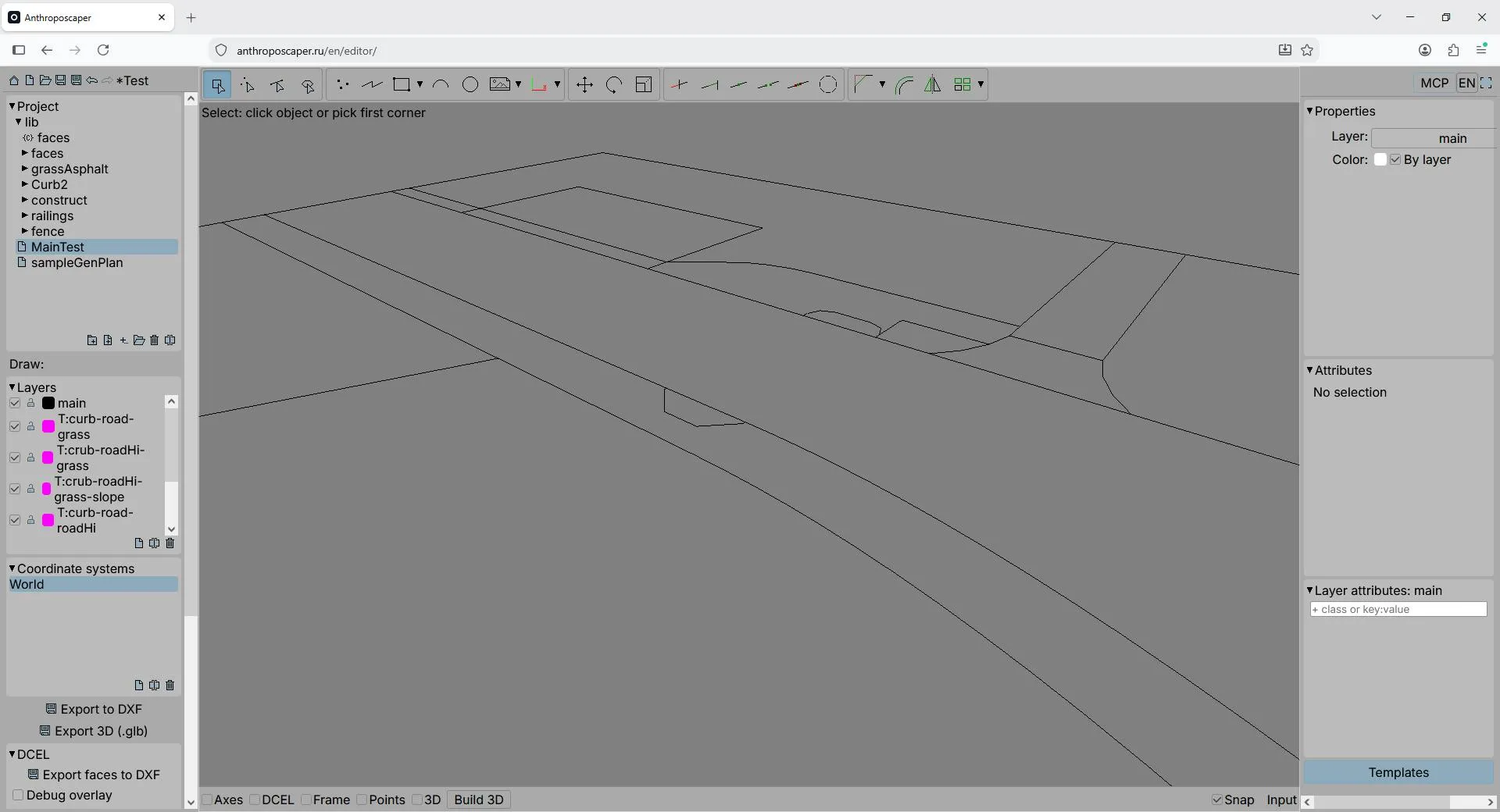The height and width of the screenshot is (812, 1500).
Task: Choose the offset curve tool
Action: (904, 84)
